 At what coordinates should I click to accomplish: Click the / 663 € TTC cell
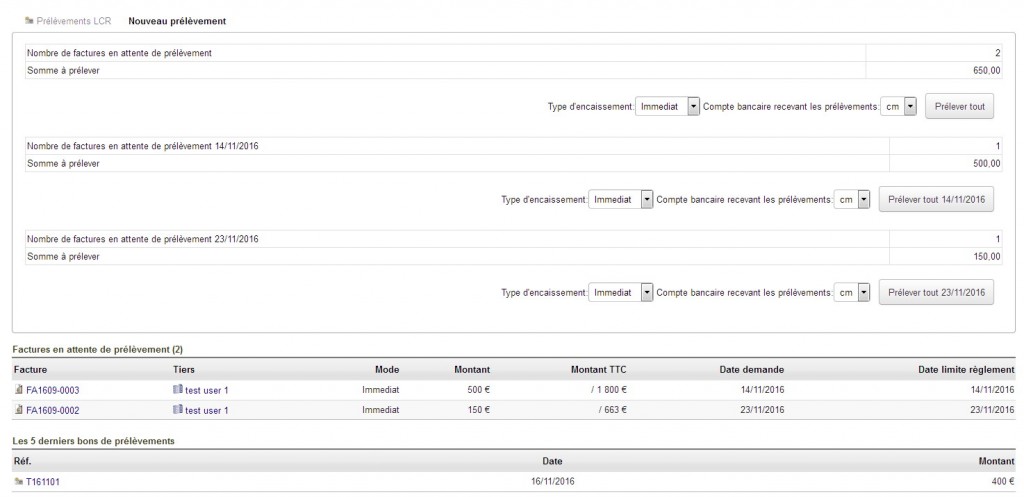point(613,411)
